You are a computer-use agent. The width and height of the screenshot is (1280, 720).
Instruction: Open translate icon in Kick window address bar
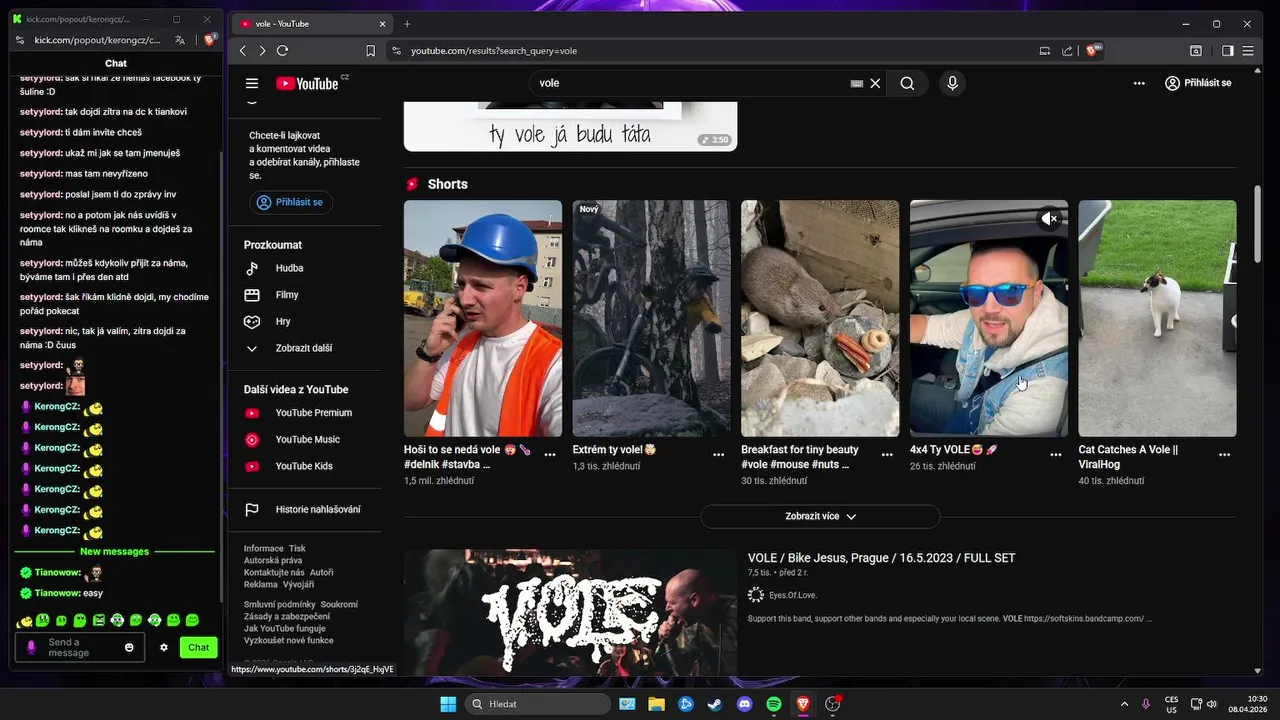180,41
